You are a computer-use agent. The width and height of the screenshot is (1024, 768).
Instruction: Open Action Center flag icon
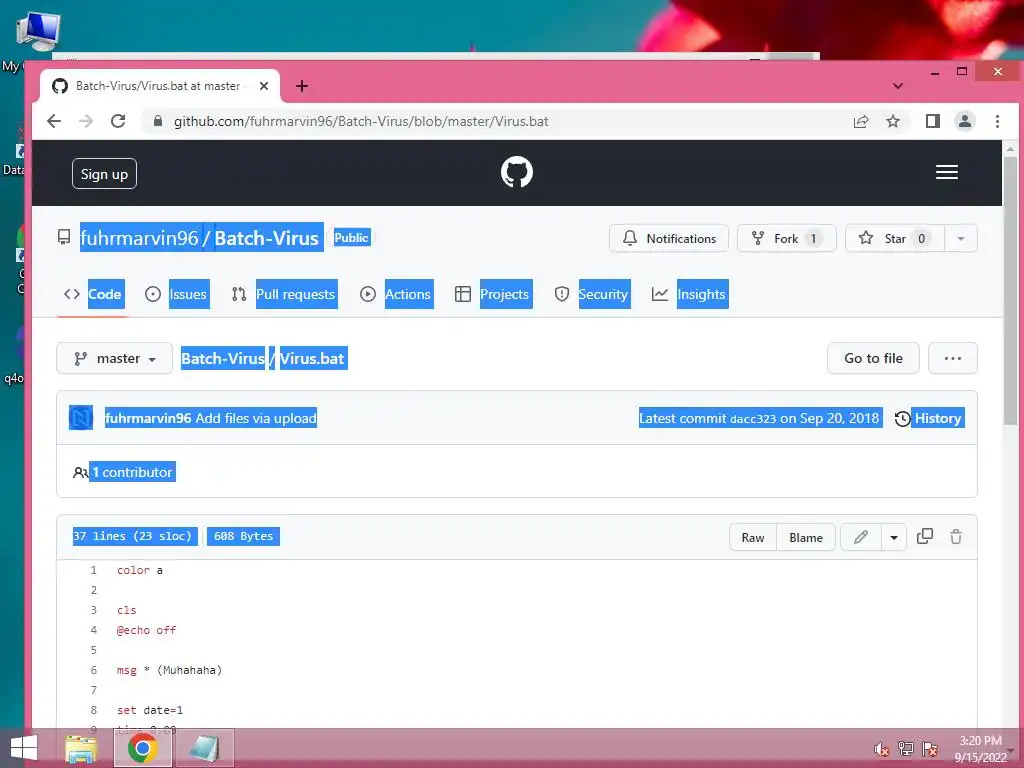(930, 749)
